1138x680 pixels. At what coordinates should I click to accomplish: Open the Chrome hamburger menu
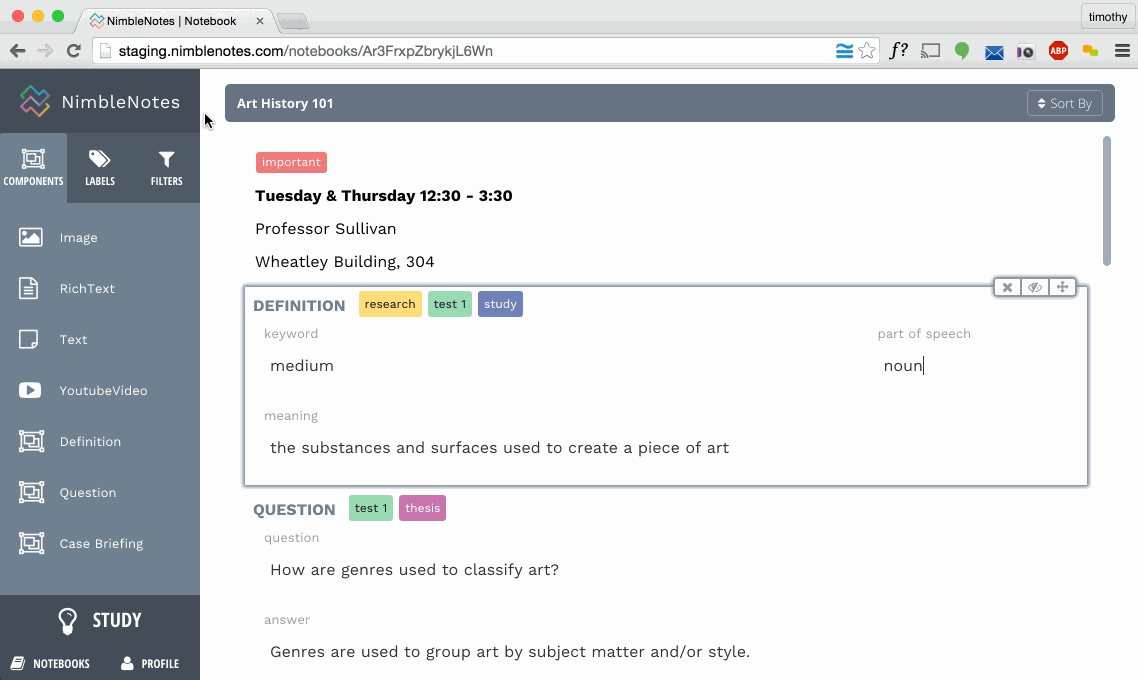tap(1122, 51)
